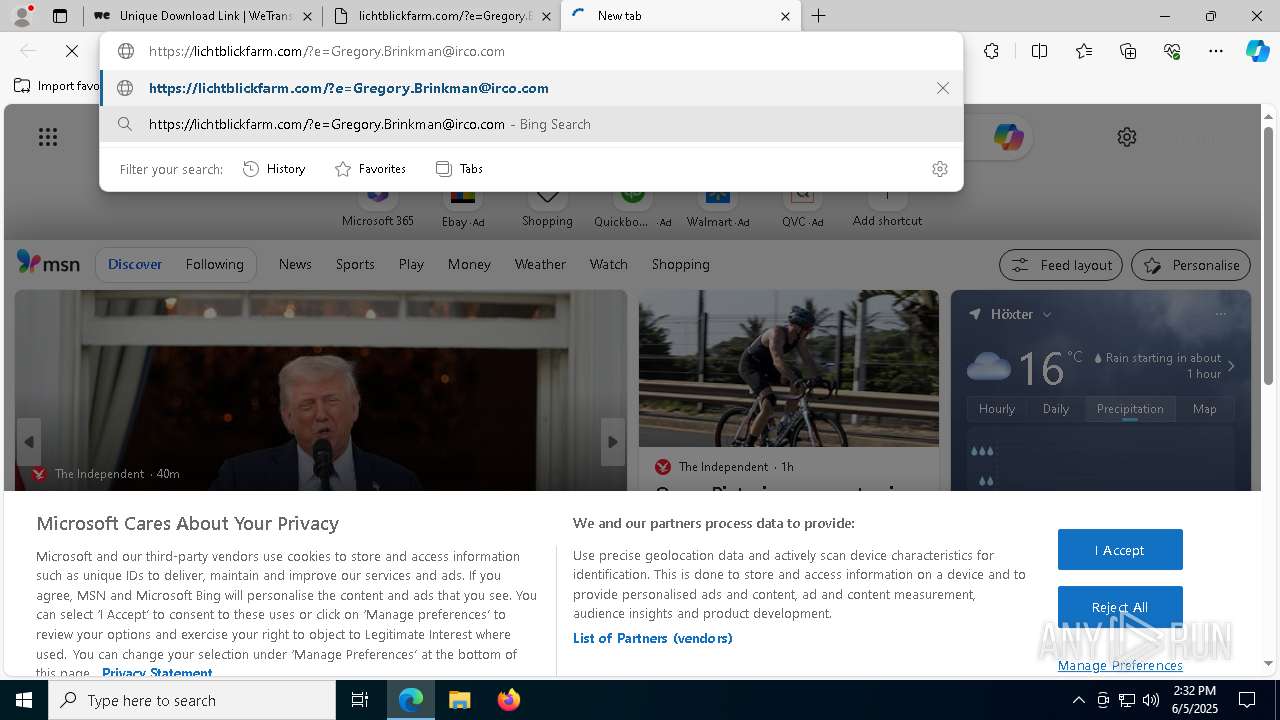The image size is (1280, 720).
Task: Choose the lichtblickfarm Bing Search suggestion
Action: click(531, 124)
